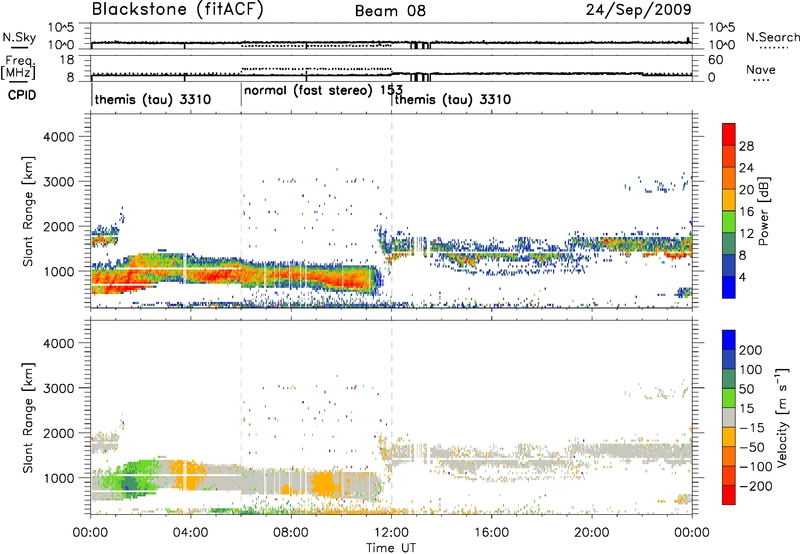Click the "20:00" time axis label
800x554 pixels.
(592, 532)
